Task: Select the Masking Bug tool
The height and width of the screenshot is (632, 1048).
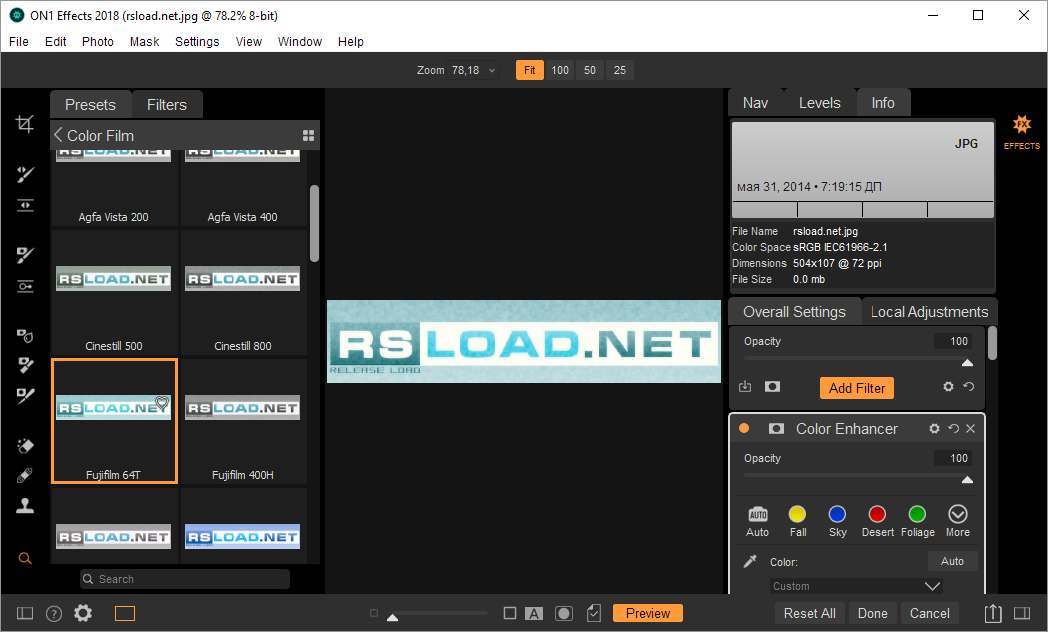Action: click(25, 287)
